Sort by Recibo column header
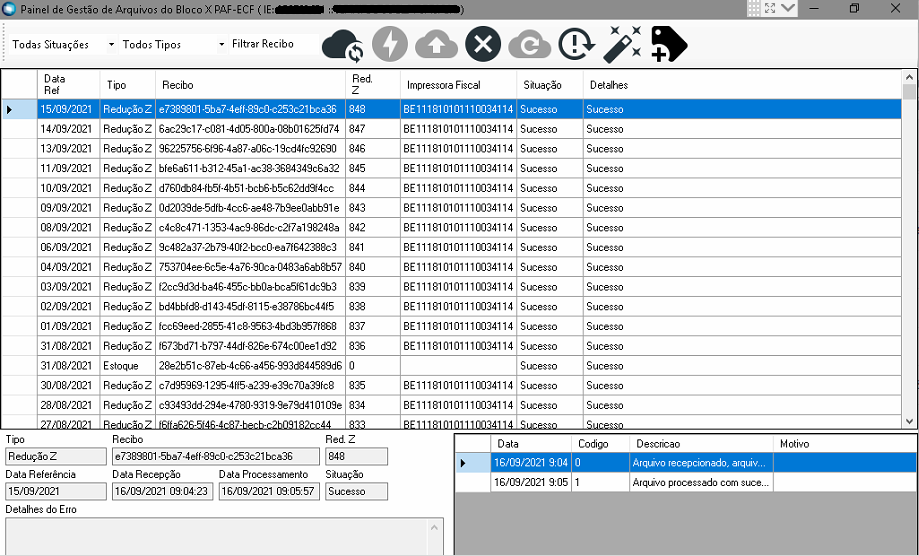 pos(250,84)
